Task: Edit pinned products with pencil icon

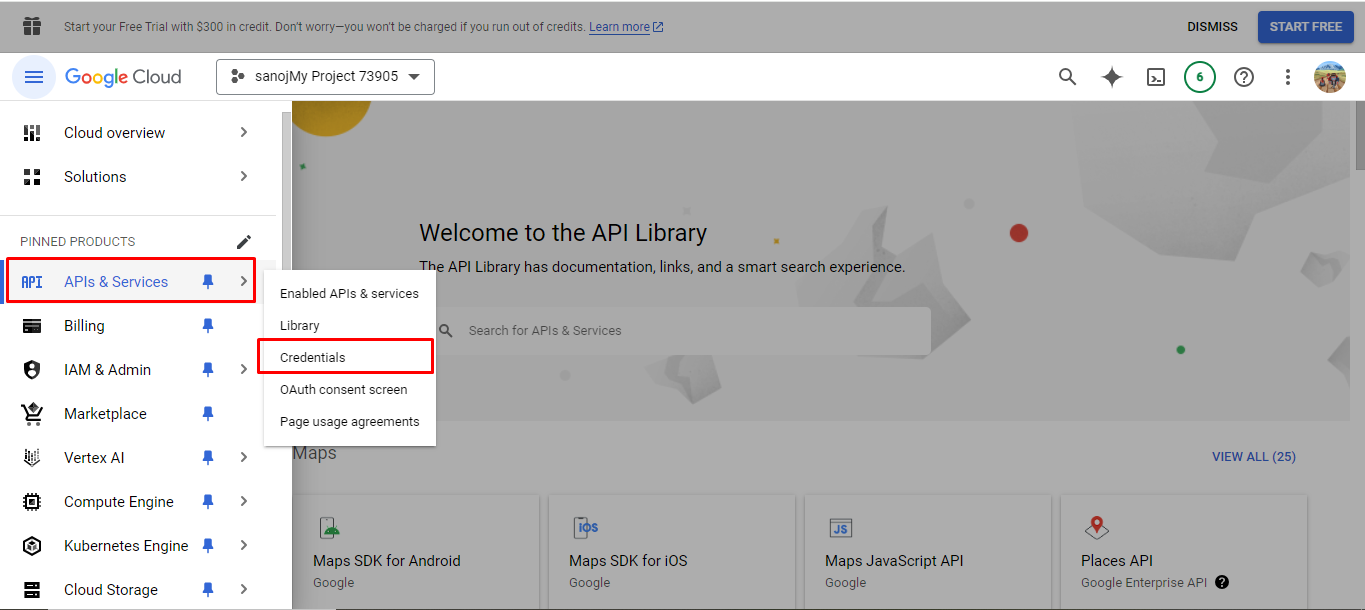Action: pos(244,242)
